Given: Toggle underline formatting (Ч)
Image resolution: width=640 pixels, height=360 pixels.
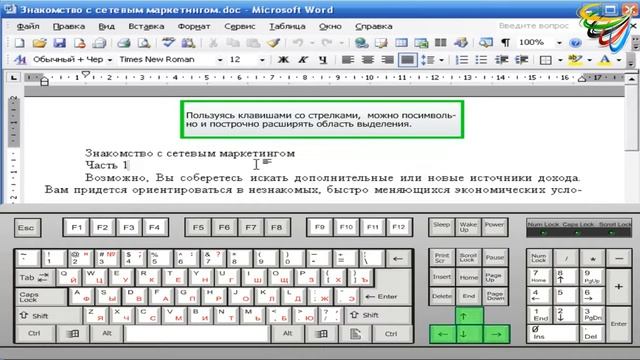Looking at the screenshot, I should coord(323,60).
